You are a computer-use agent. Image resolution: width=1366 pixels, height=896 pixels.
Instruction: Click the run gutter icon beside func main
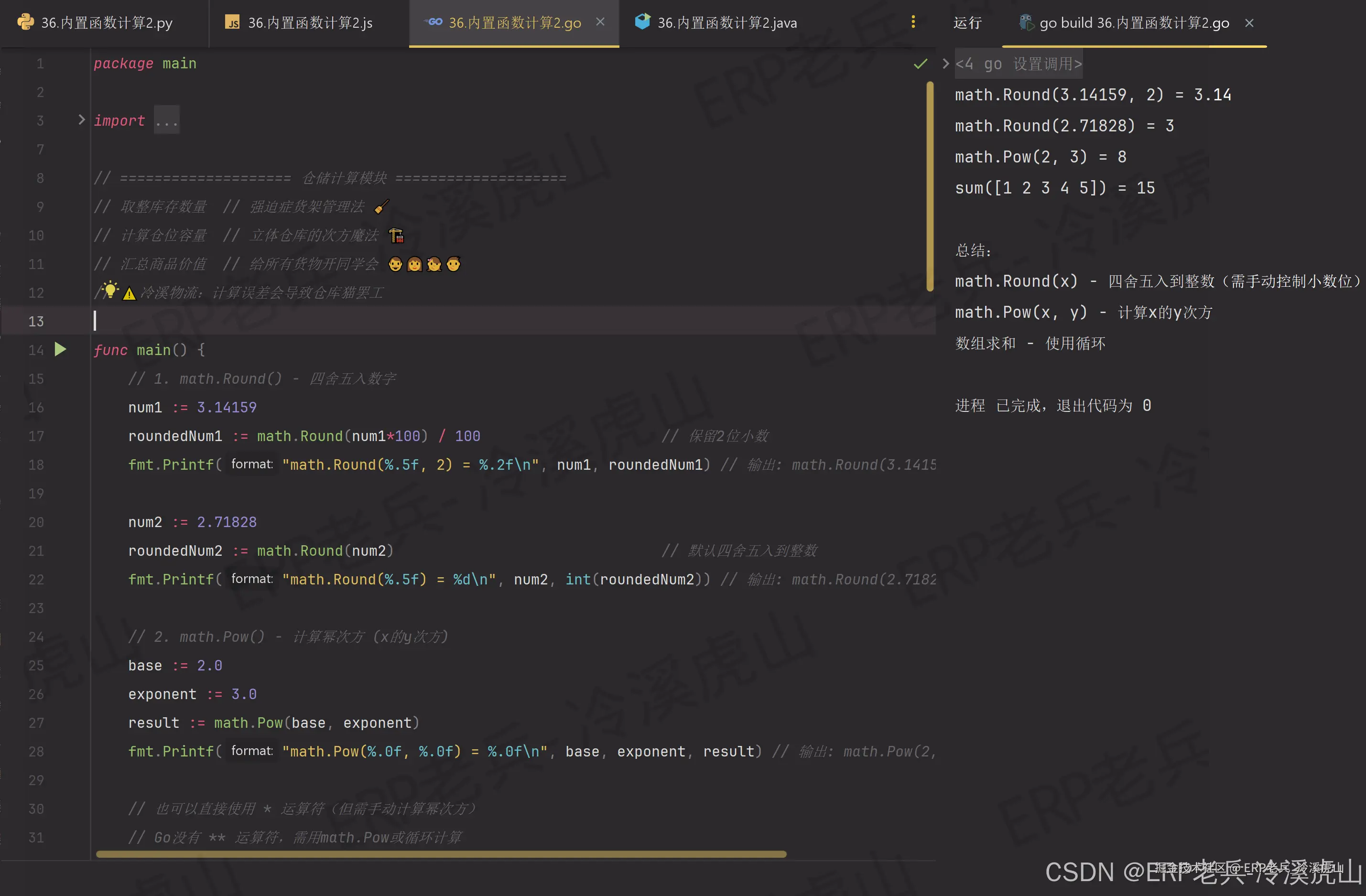(60, 349)
